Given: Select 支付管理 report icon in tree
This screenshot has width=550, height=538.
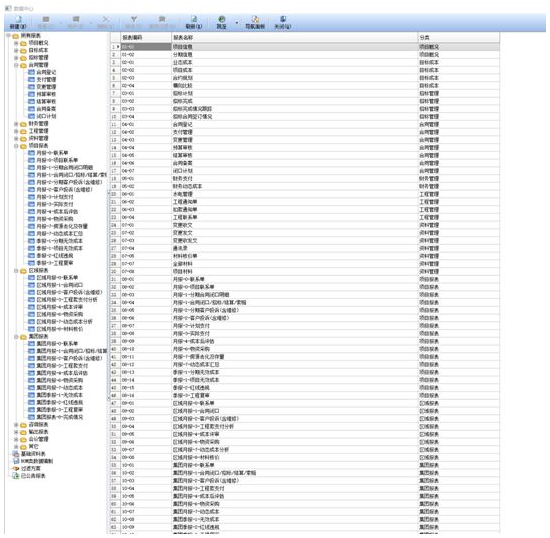Looking at the screenshot, I should (x=31, y=80).
